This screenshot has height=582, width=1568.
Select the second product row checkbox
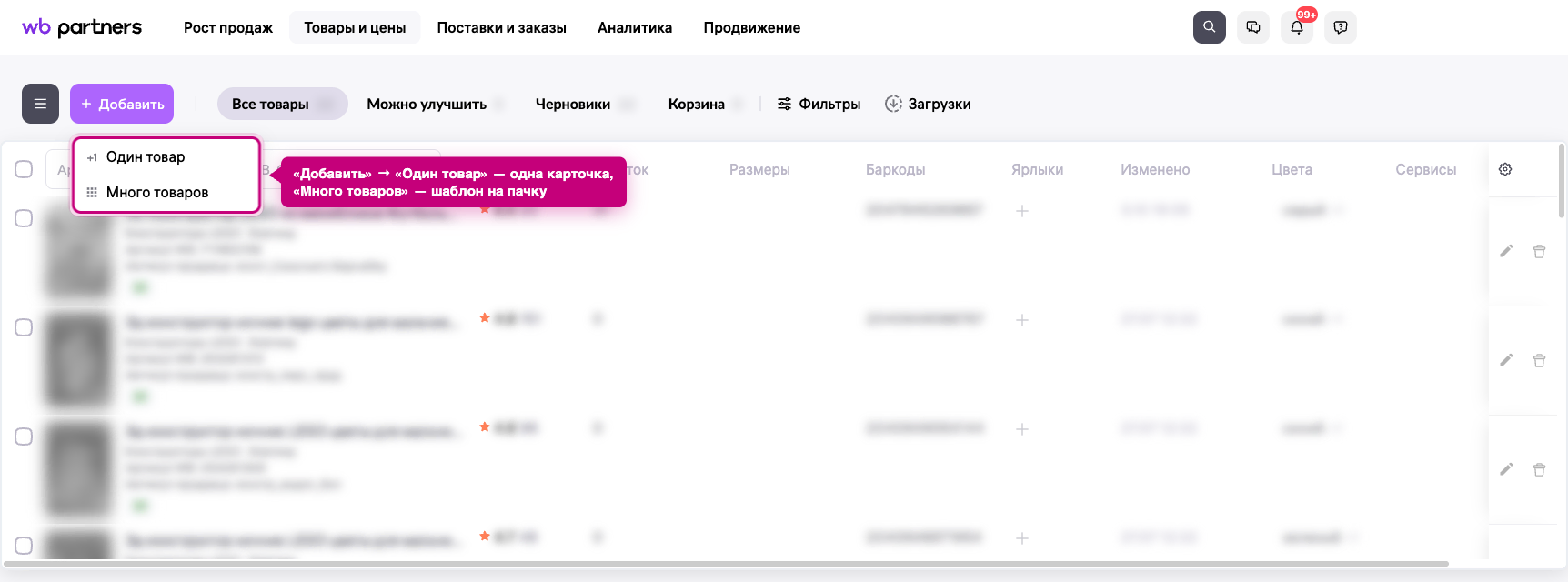[24, 327]
